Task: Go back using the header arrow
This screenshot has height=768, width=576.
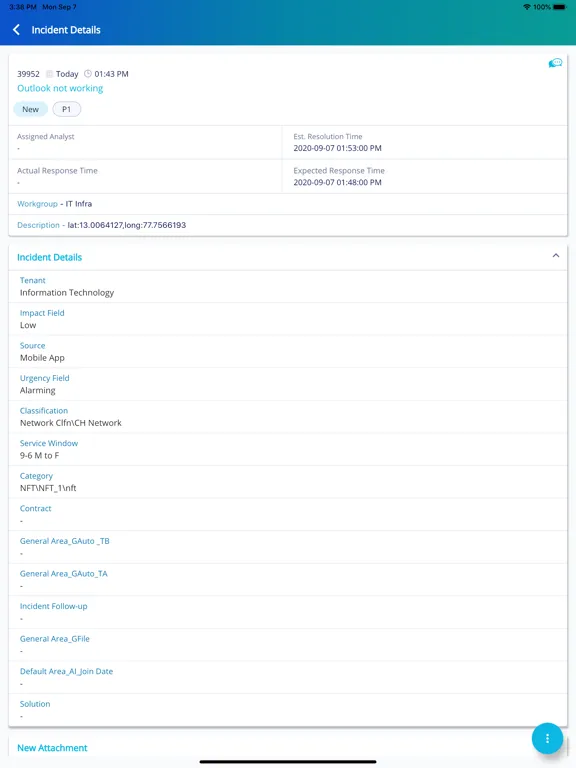Action: [x=16, y=30]
